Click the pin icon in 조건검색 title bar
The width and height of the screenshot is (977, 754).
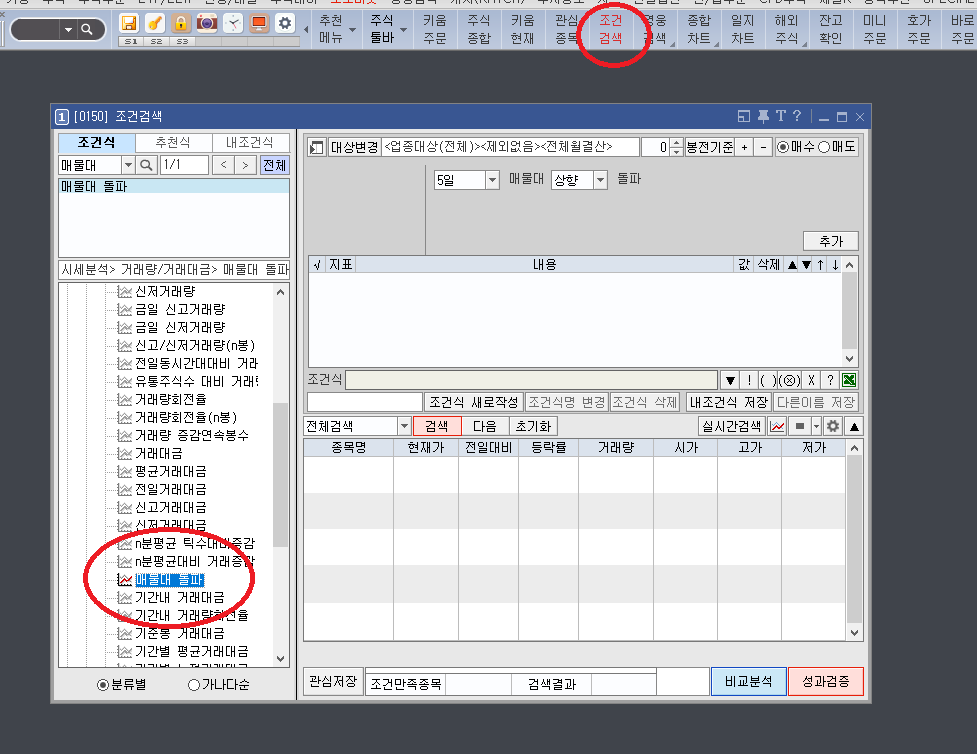(x=763, y=117)
